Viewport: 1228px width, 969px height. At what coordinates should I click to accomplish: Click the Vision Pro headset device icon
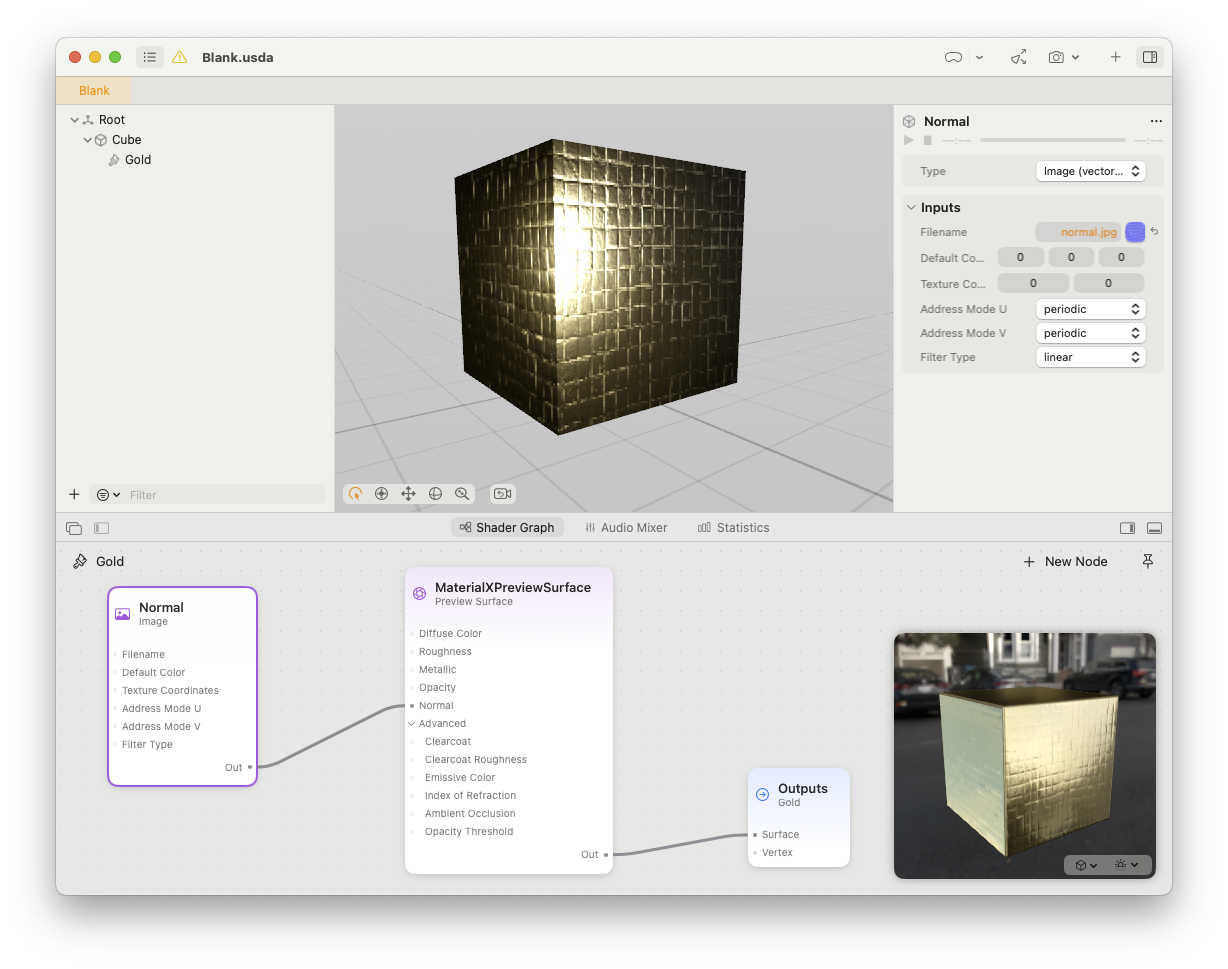click(953, 58)
